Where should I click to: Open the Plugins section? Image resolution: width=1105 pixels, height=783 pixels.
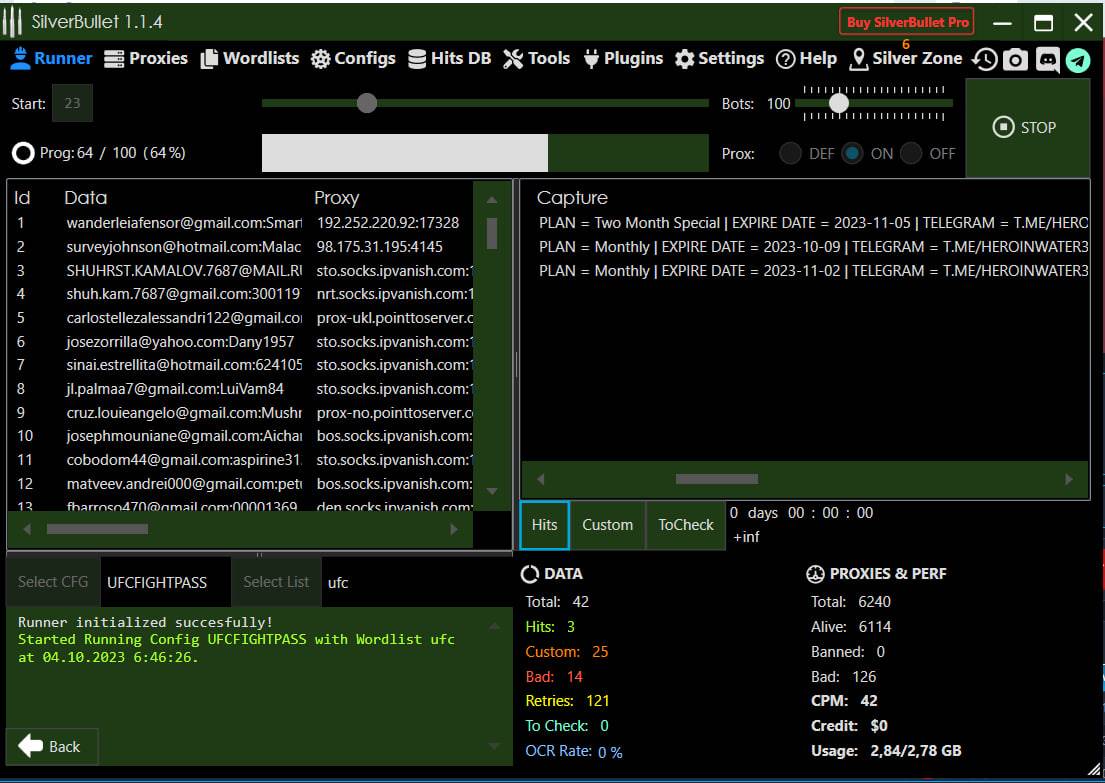(622, 58)
